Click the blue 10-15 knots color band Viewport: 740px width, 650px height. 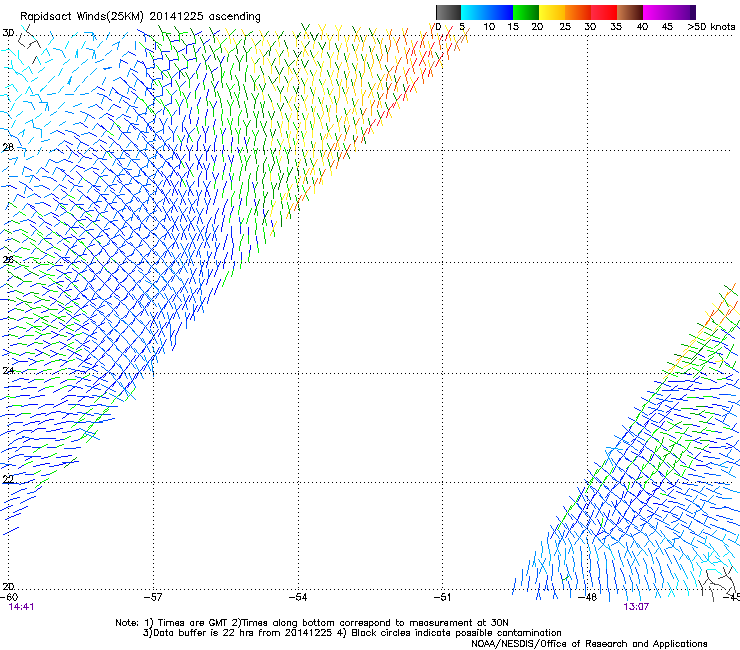pos(500,12)
